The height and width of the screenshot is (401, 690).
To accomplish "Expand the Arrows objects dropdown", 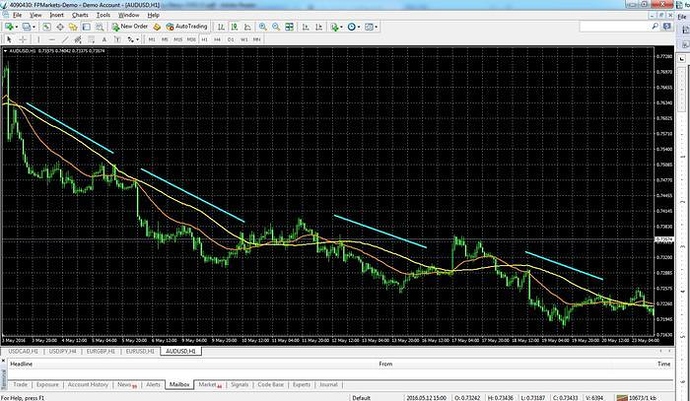I will pos(137,40).
